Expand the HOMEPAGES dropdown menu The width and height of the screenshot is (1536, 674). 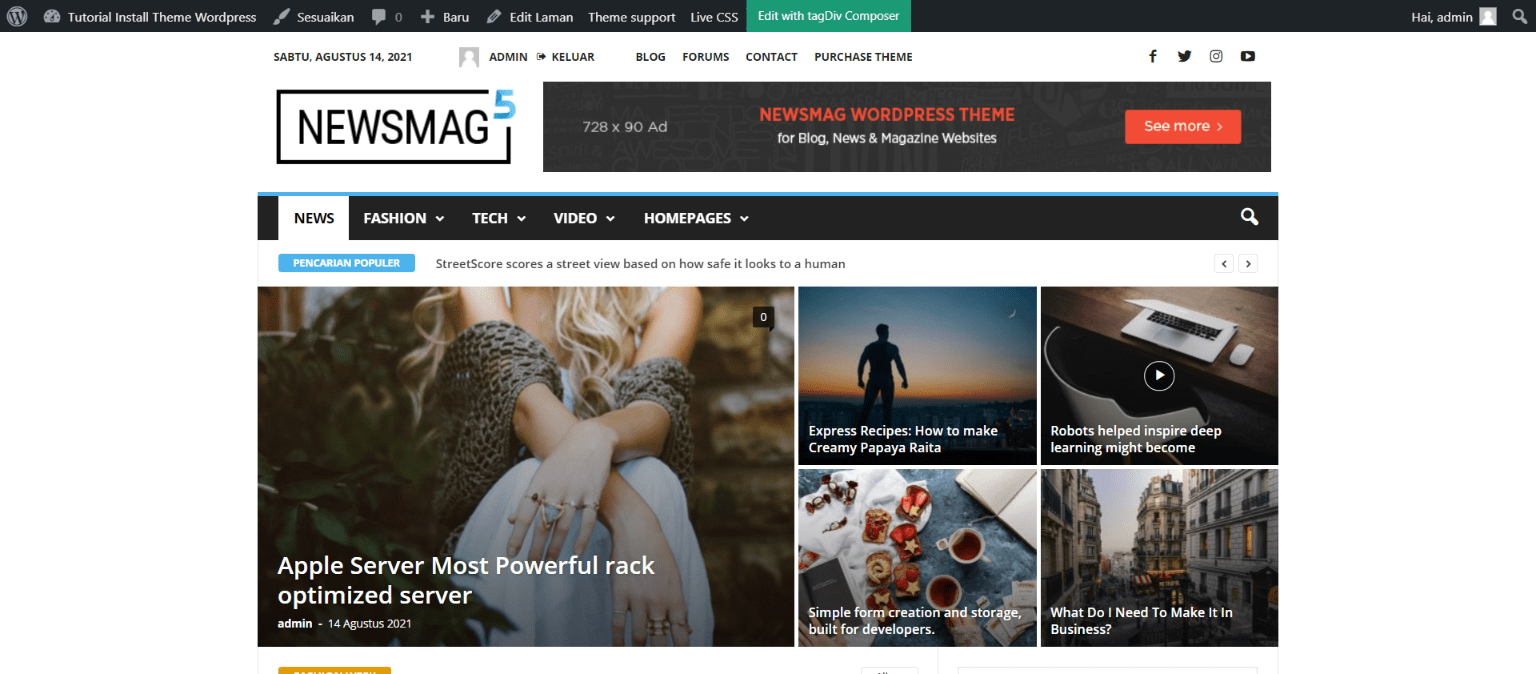coord(695,217)
